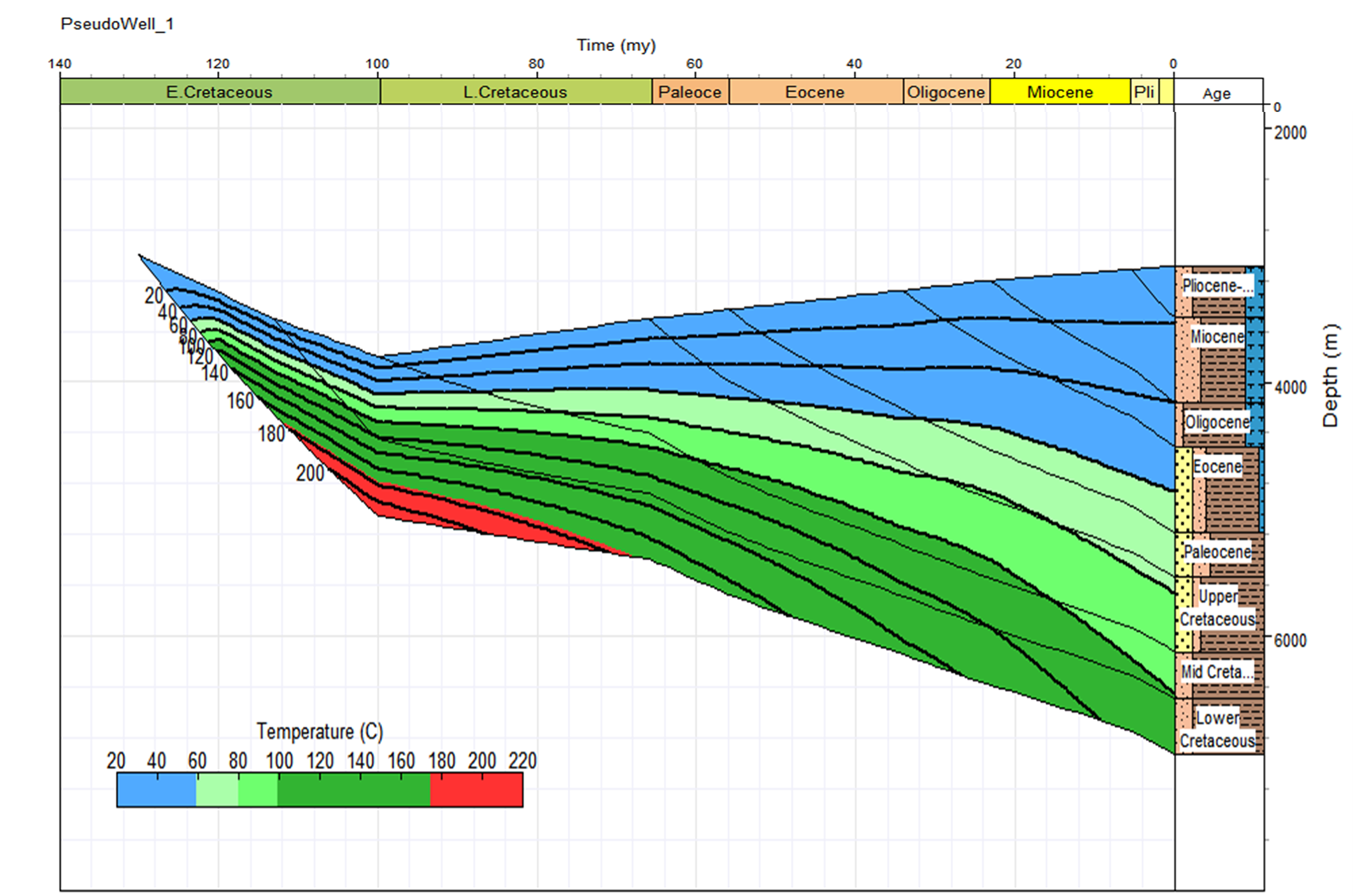Click the Age column header
The height and width of the screenshot is (896, 1353).
[x=1217, y=94]
